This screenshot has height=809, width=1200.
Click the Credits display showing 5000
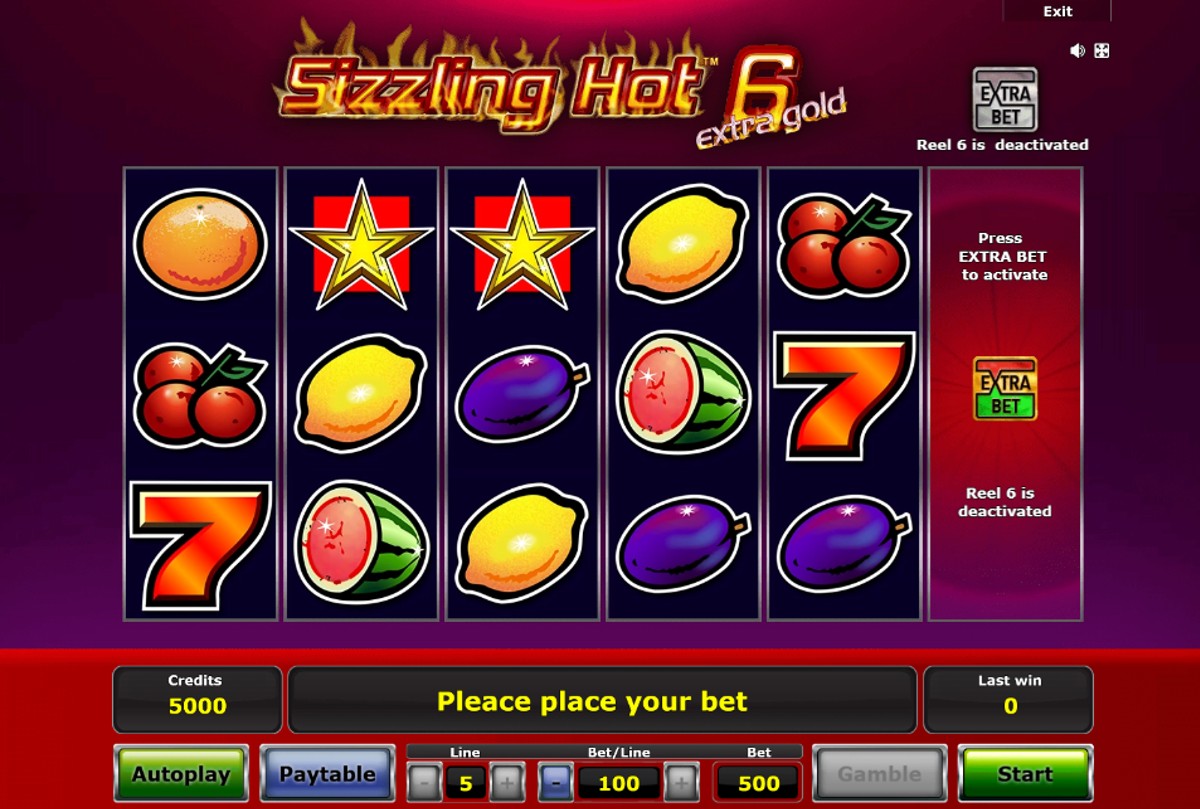click(197, 699)
